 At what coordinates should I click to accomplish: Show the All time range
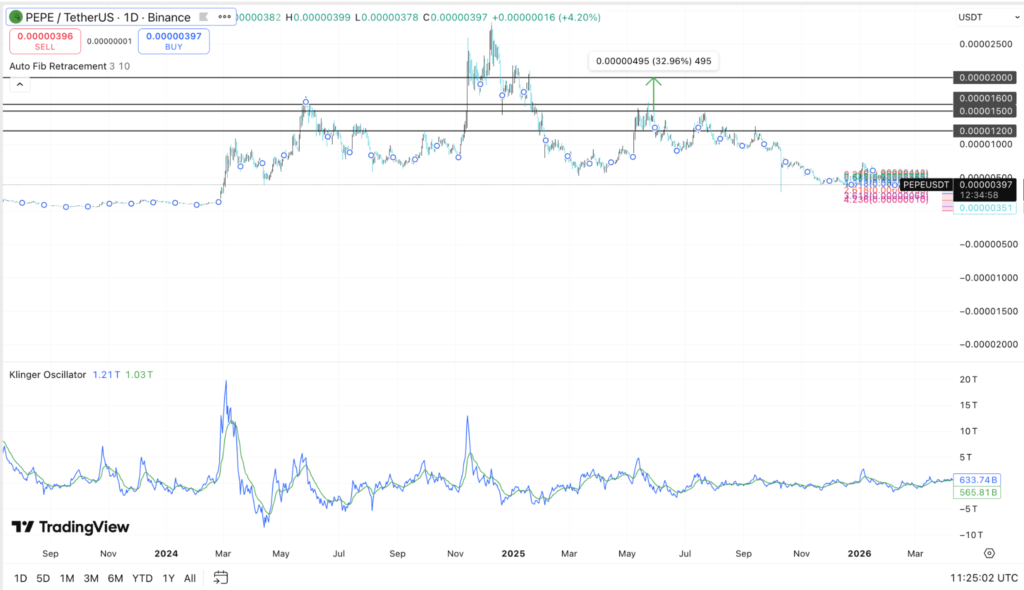click(190, 578)
